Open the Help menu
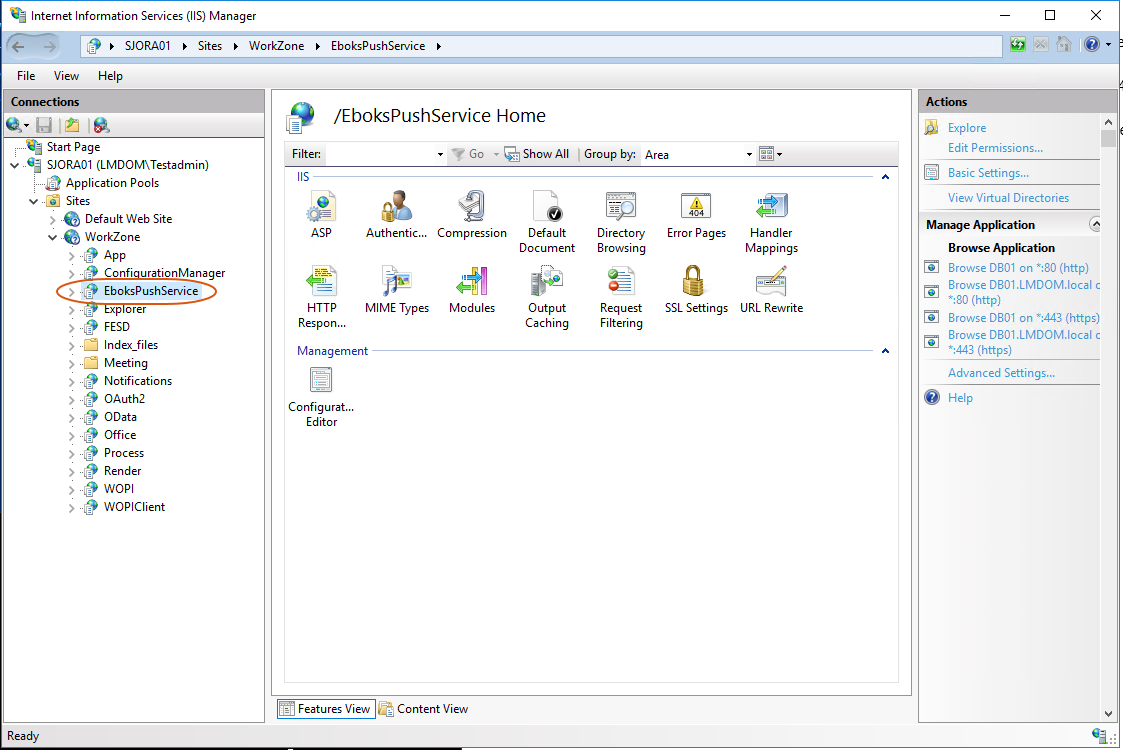The image size is (1123, 750). coord(110,76)
